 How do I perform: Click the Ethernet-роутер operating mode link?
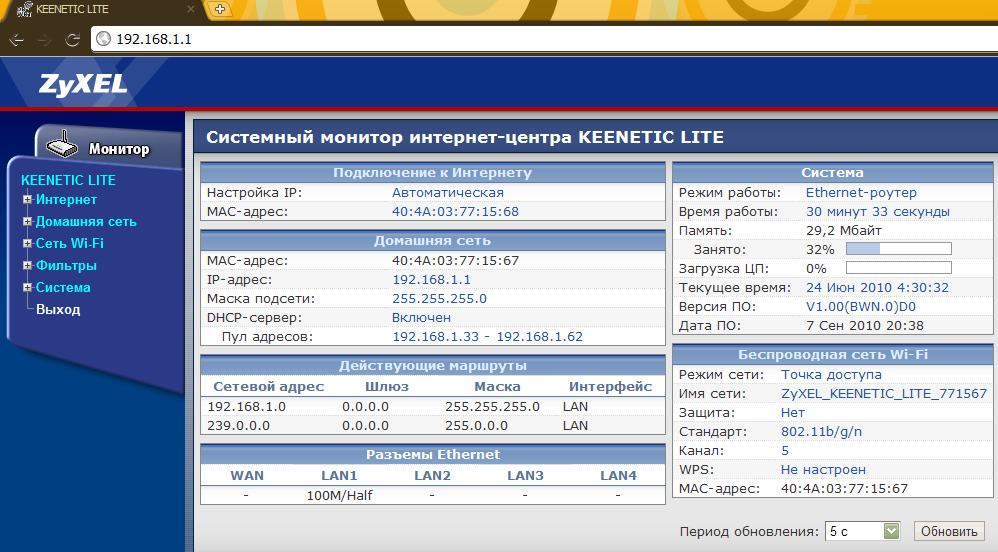pyautogui.click(x=861, y=192)
